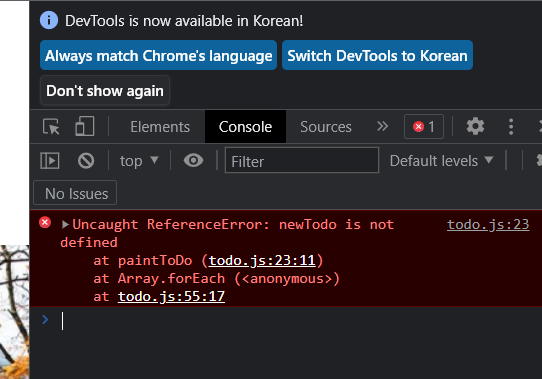This screenshot has height=379, width=542.
Task: Click the Array.forEach anonymous stack line text
Action: (216, 278)
